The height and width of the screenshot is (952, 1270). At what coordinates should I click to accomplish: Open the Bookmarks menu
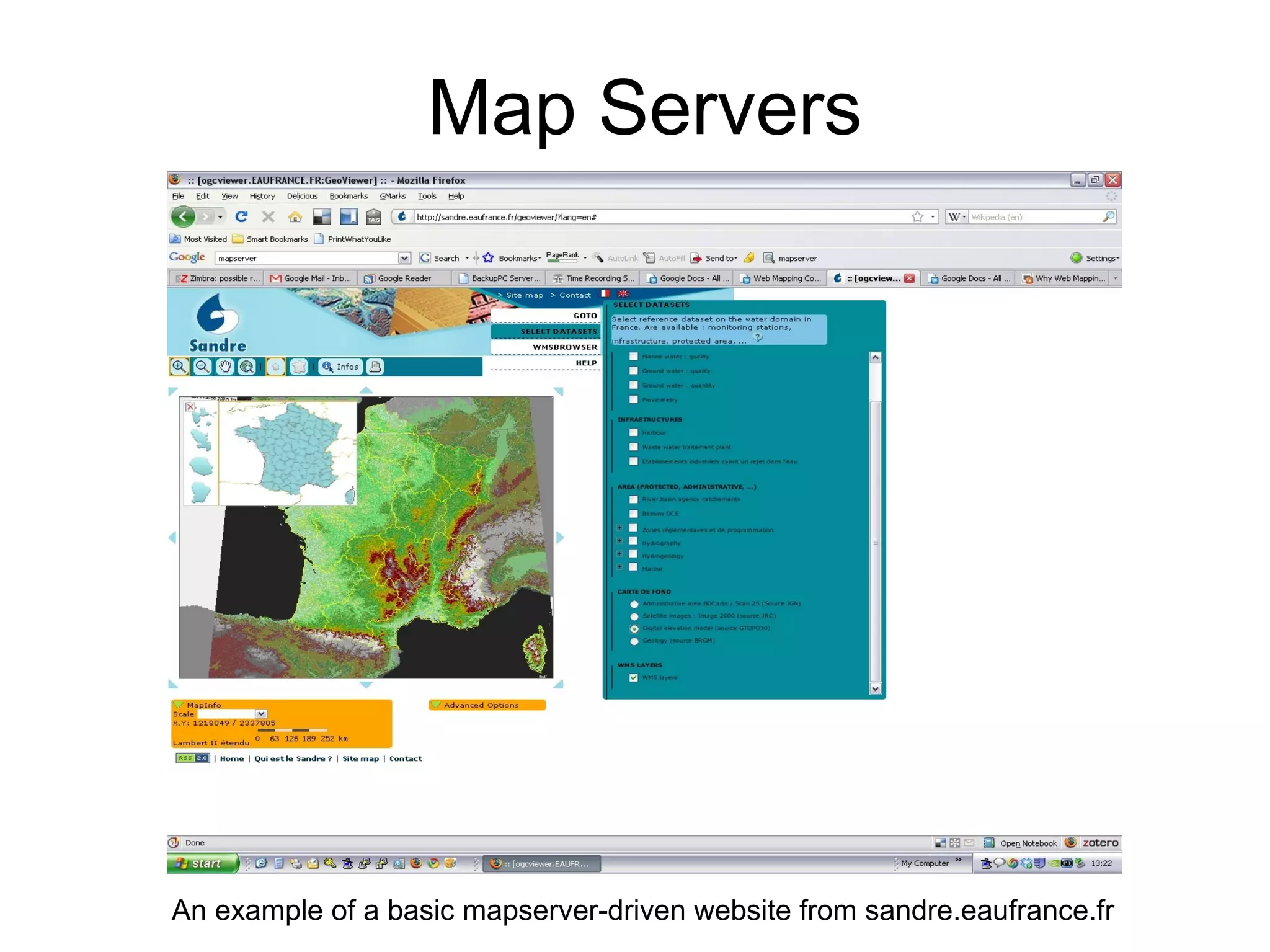point(349,196)
